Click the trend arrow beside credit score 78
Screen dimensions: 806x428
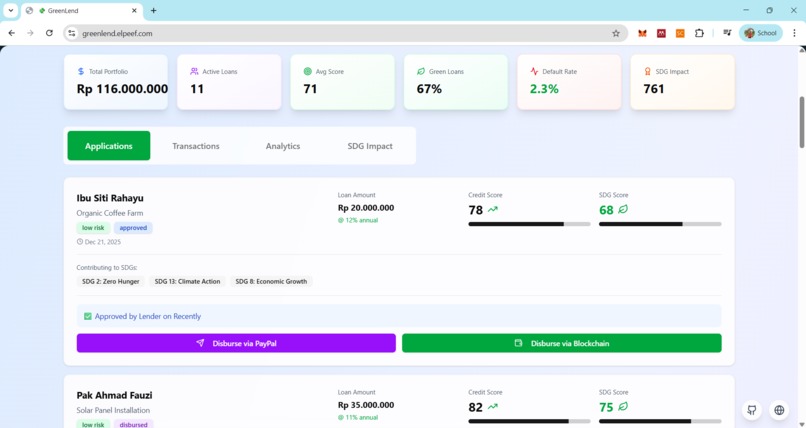coord(493,209)
